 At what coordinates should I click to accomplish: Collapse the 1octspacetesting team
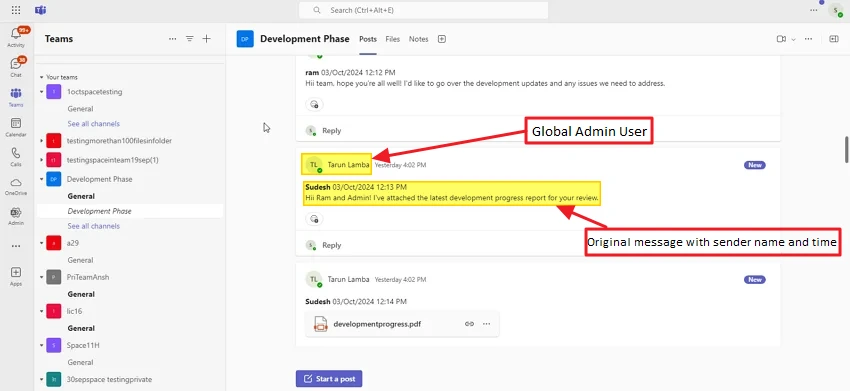coord(42,92)
